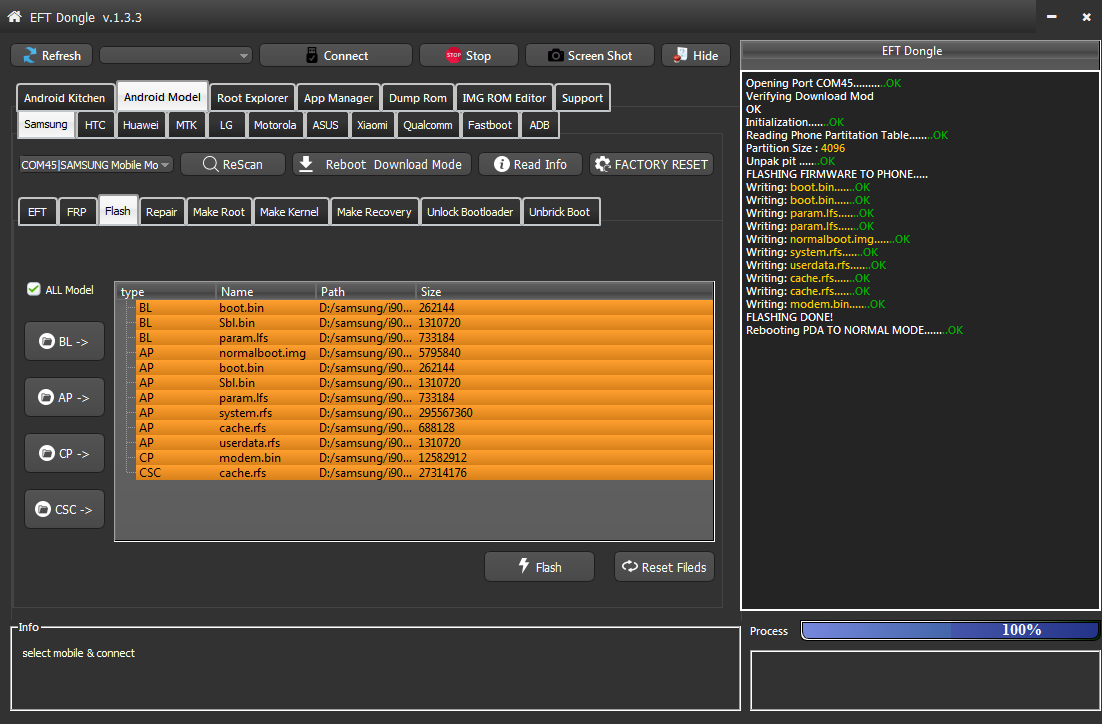Uncheck the ALL Model checkbox
The image size is (1102, 724).
(x=34, y=289)
